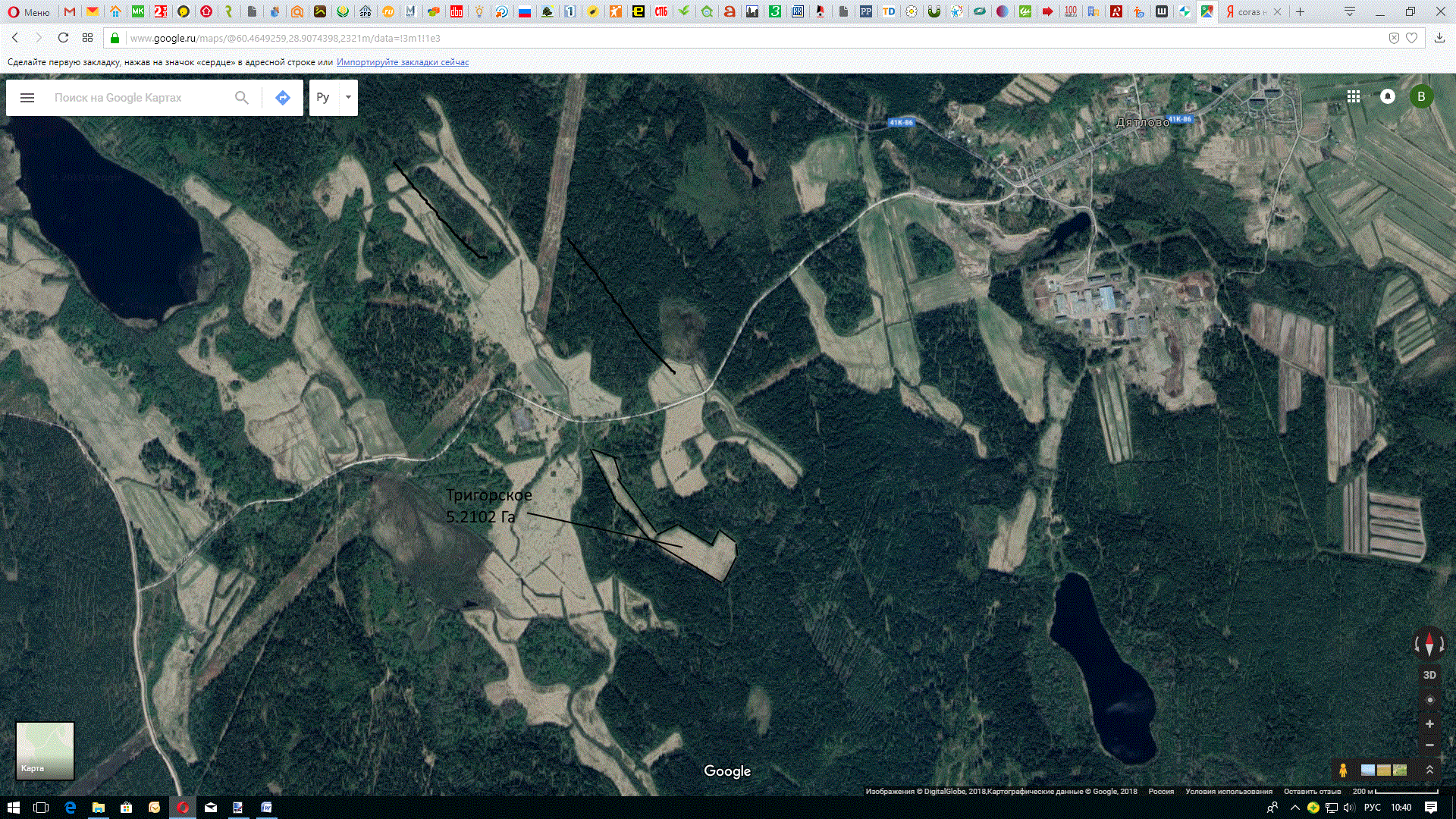Go back with the browser back arrow

click(15, 38)
